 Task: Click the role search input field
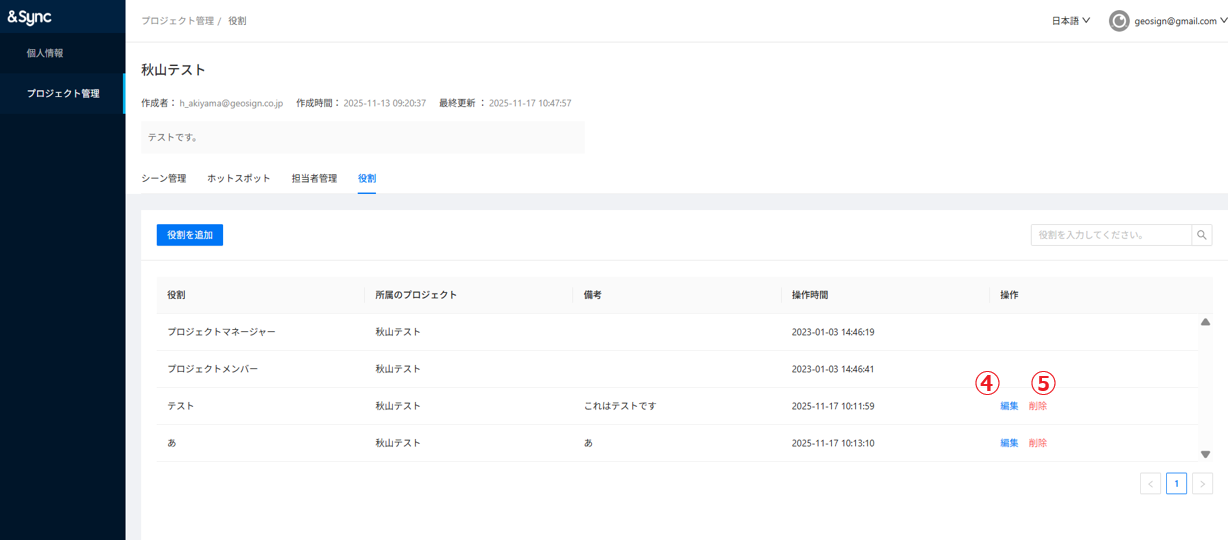pyautogui.click(x=1110, y=235)
